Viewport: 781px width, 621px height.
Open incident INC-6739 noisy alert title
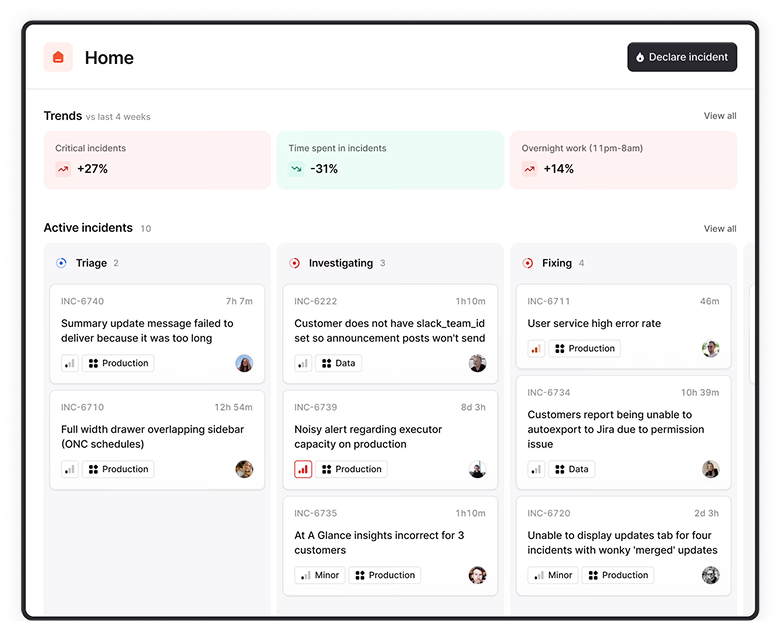click(x=368, y=437)
